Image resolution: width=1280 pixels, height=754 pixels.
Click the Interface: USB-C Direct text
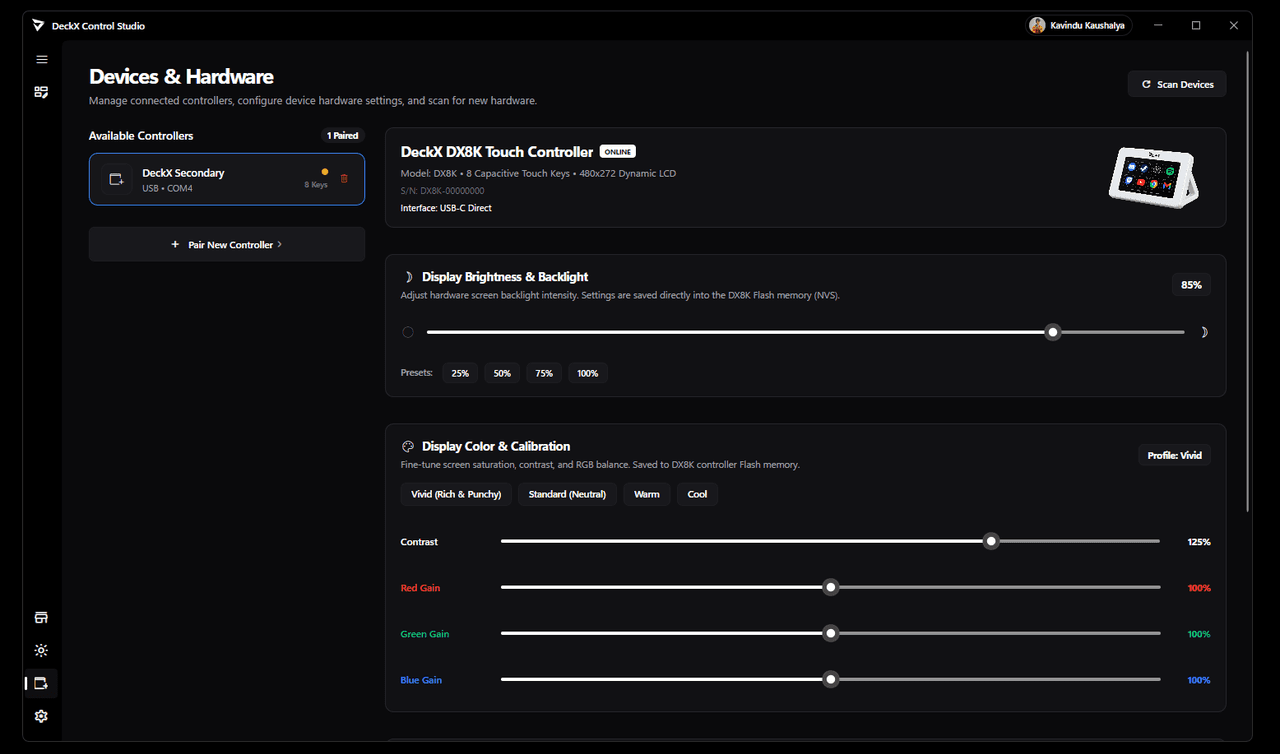point(446,208)
